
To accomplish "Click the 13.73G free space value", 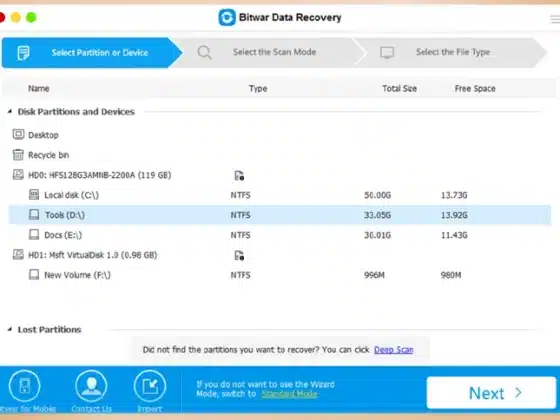I will pos(454,195).
